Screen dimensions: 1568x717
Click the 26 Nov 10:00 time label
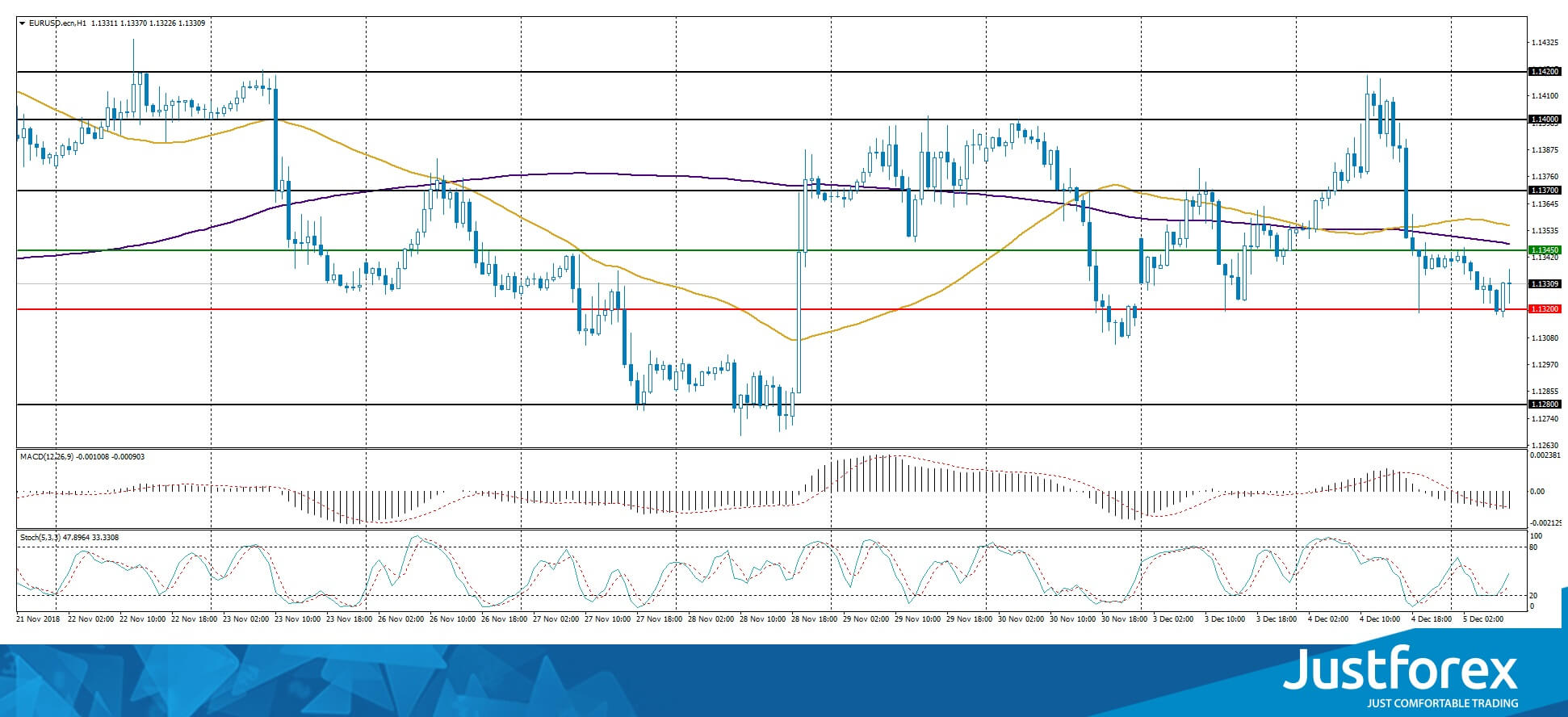453,619
